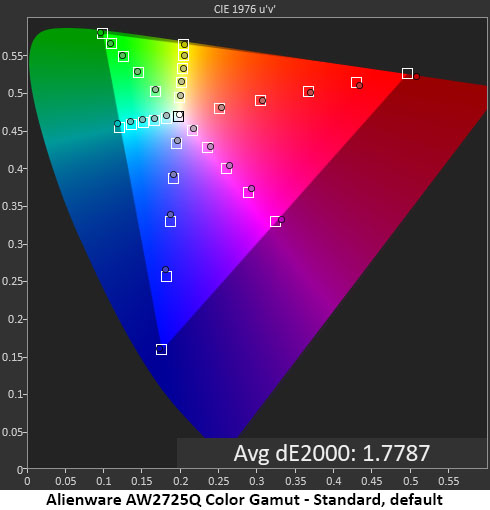Select the second blue square above the blue primary
This screenshot has height=510, width=490.
[x=170, y=221]
